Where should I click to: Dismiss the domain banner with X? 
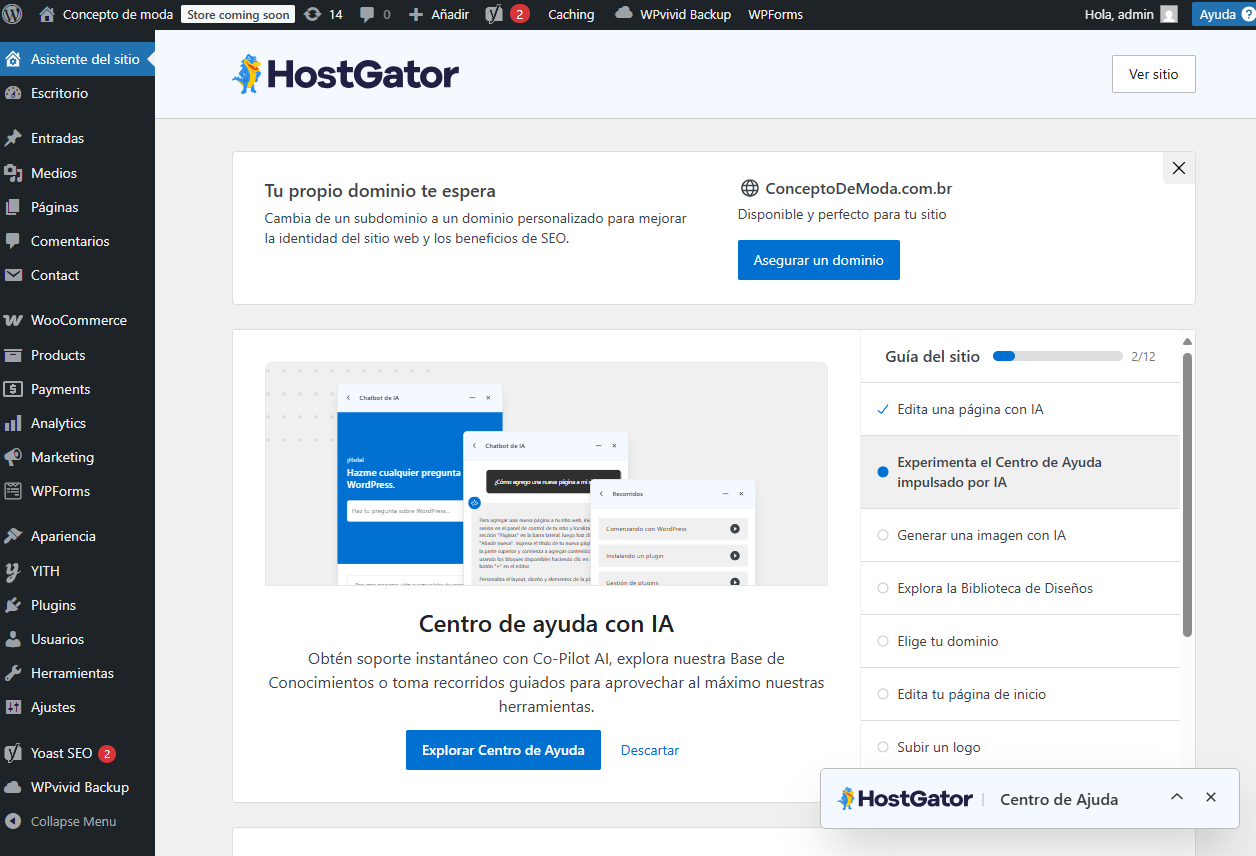click(1179, 168)
